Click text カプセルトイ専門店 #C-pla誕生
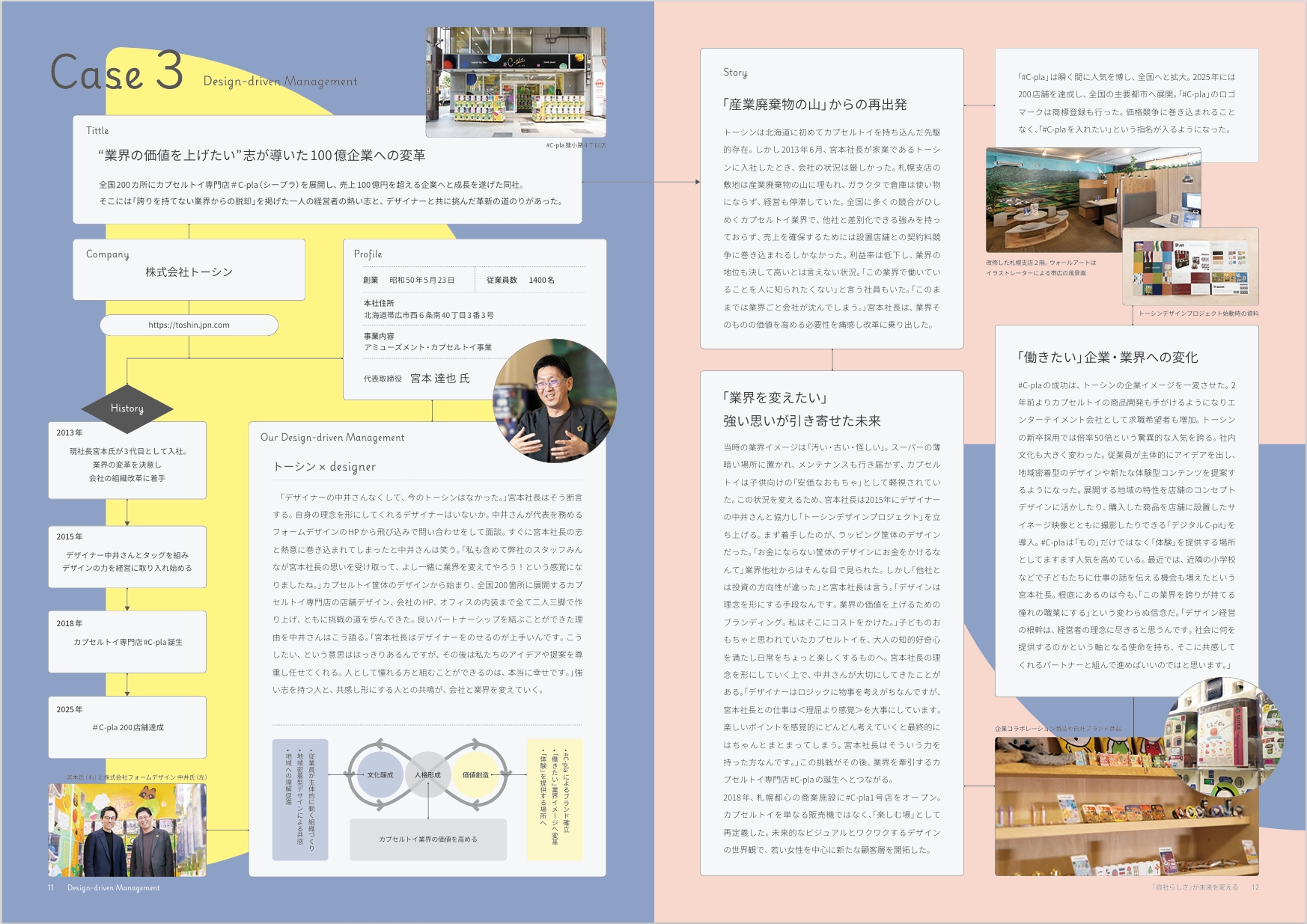 pyautogui.click(x=128, y=642)
